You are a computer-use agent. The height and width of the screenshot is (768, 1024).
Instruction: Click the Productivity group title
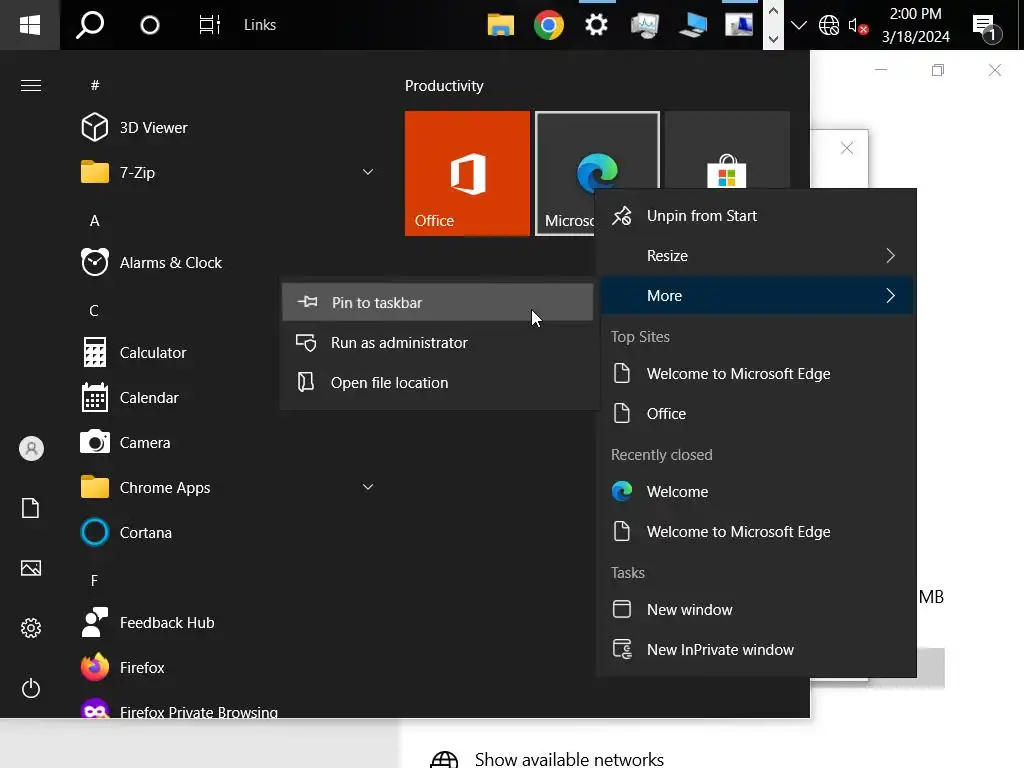(444, 86)
